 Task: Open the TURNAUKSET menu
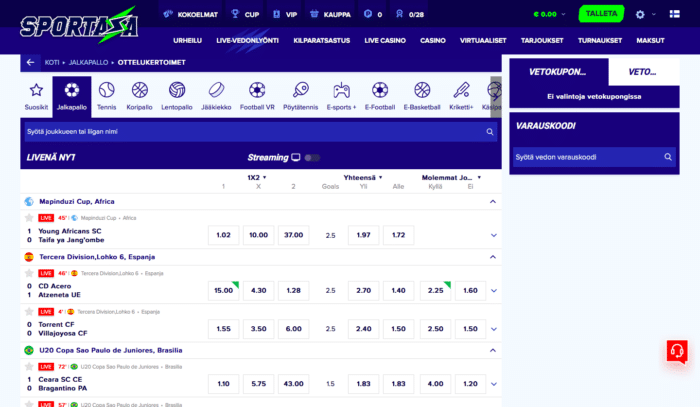[x=600, y=41]
